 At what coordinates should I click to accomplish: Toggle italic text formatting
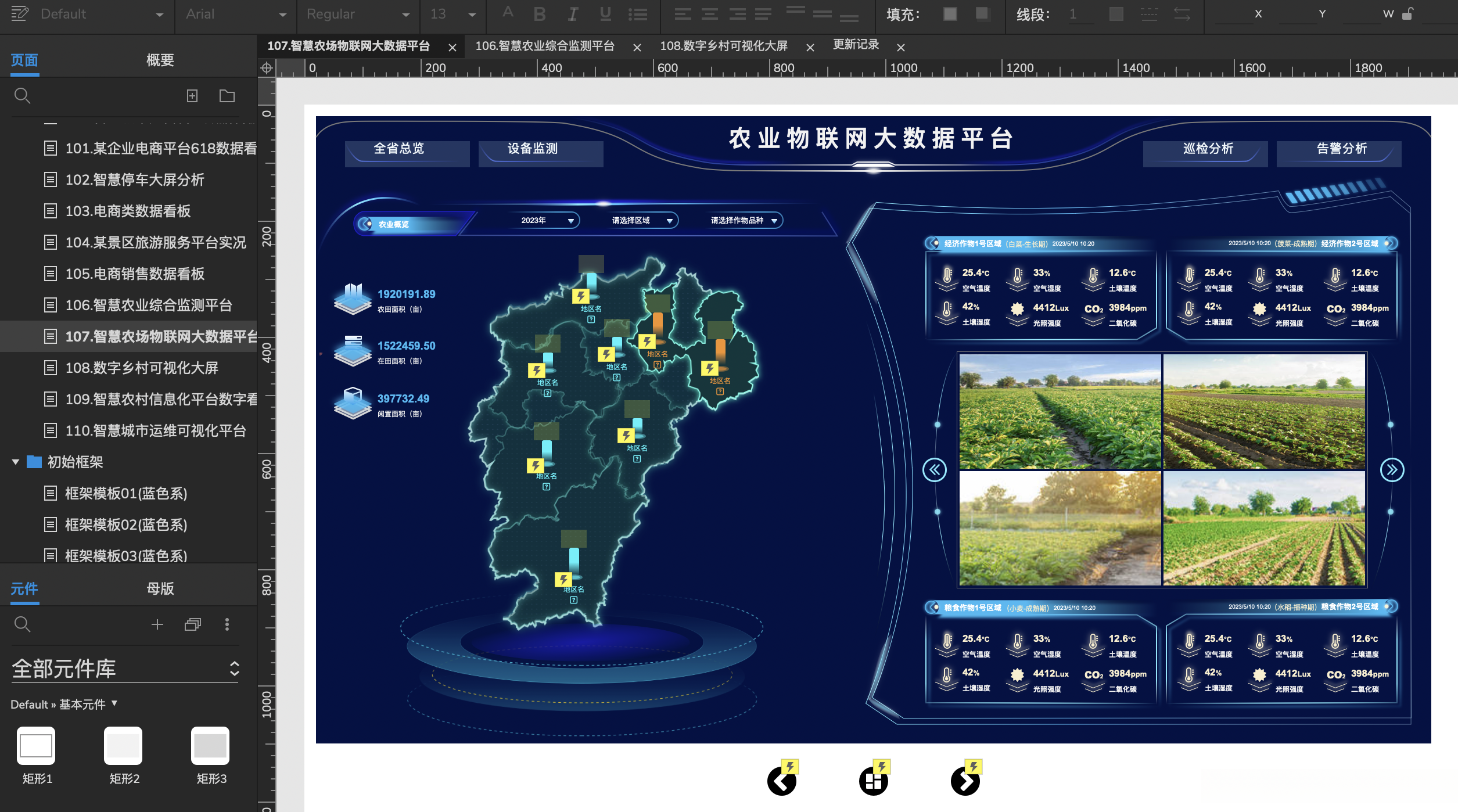pos(573,14)
